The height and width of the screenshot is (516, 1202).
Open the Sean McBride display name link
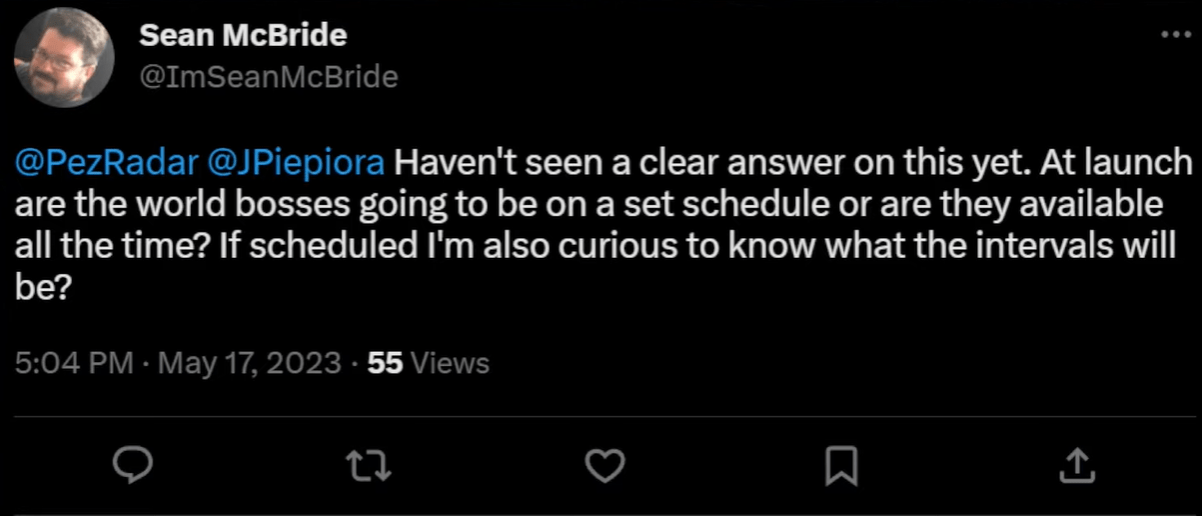[x=243, y=36]
